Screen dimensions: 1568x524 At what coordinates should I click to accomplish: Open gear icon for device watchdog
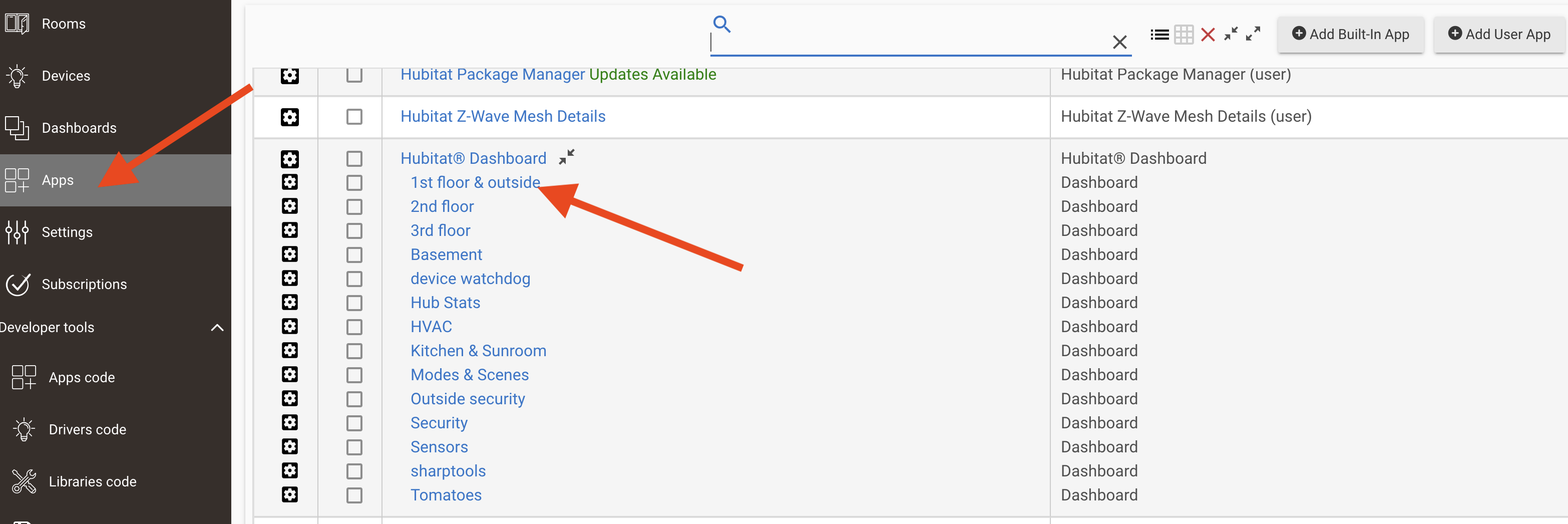pyautogui.click(x=290, y=279)
